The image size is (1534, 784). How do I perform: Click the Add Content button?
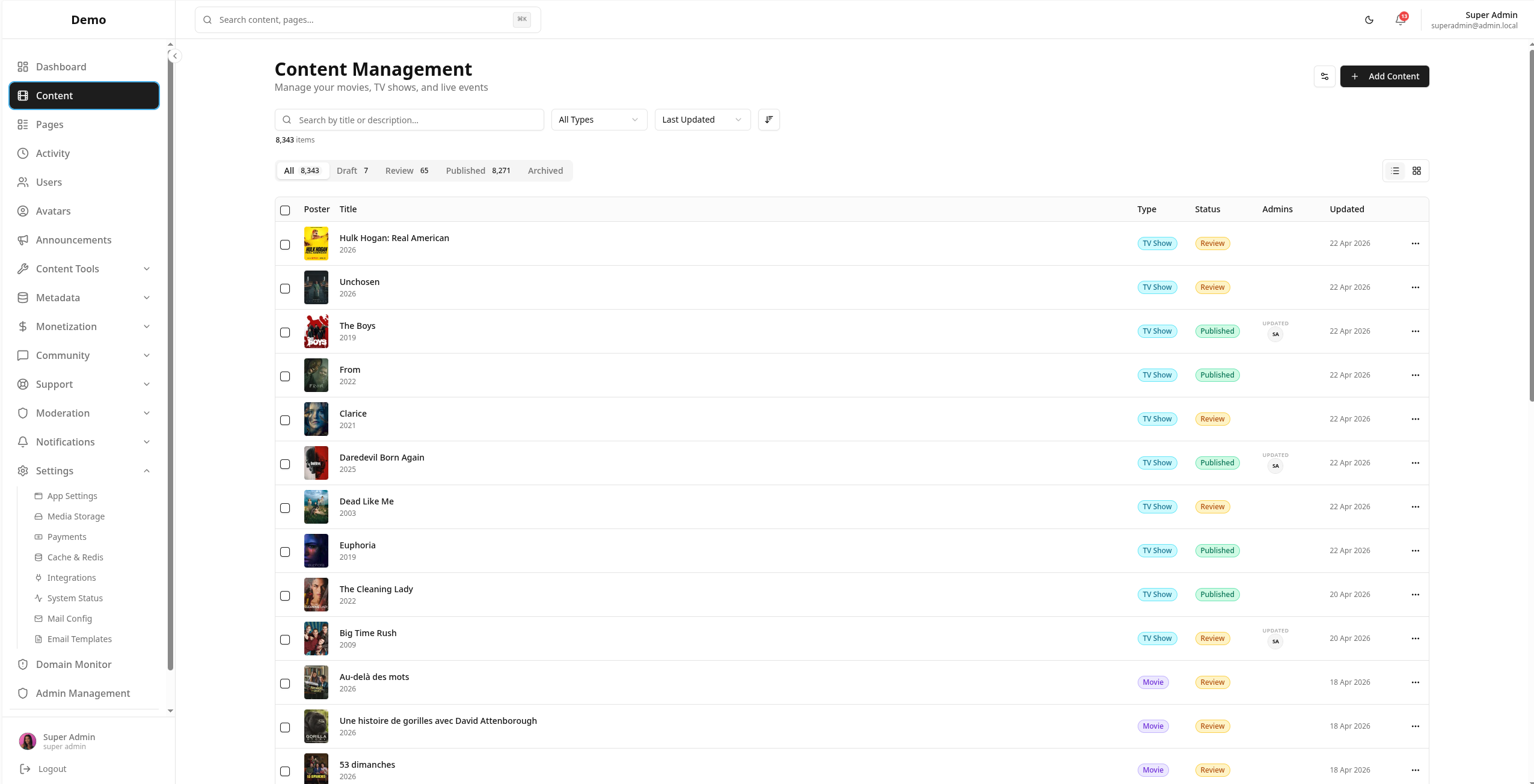[x=1384, y=76]
